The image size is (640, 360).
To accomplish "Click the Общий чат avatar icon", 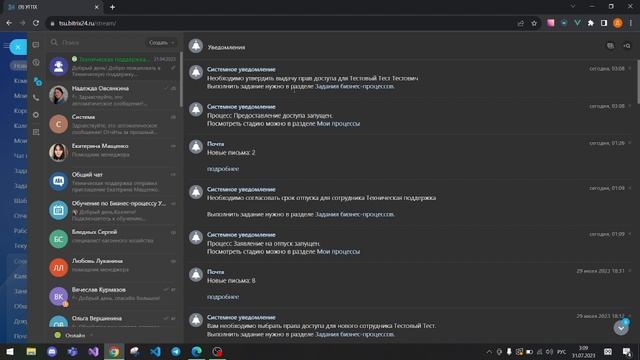I will tap(58, 181).
